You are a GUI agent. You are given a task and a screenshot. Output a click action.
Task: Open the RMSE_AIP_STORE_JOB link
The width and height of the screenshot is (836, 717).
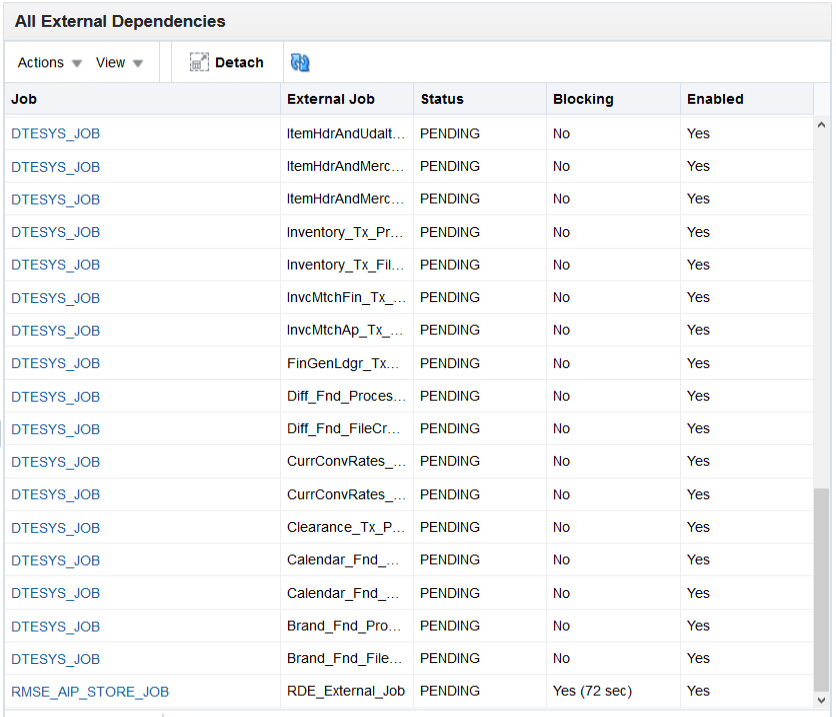[x=90, y=691]
